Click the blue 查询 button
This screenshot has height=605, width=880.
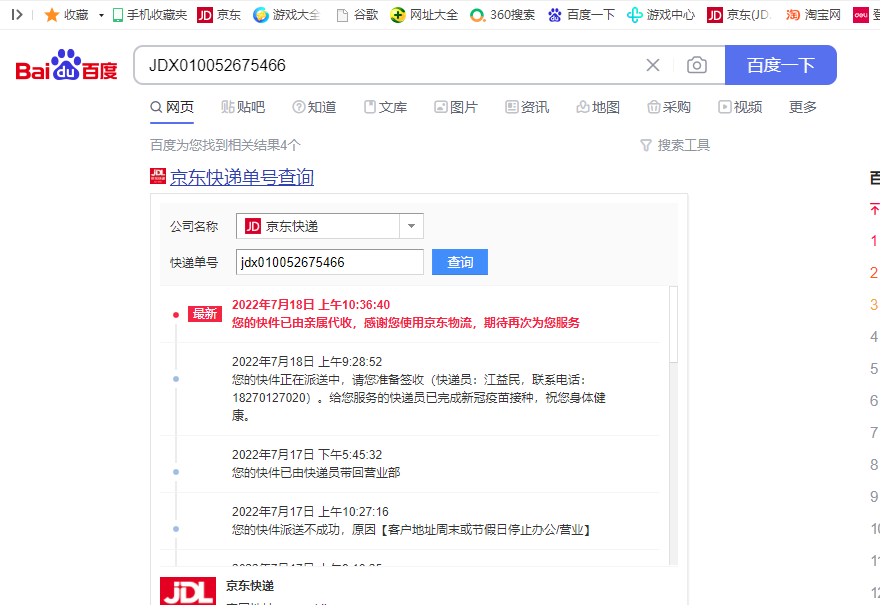point(460,262)
